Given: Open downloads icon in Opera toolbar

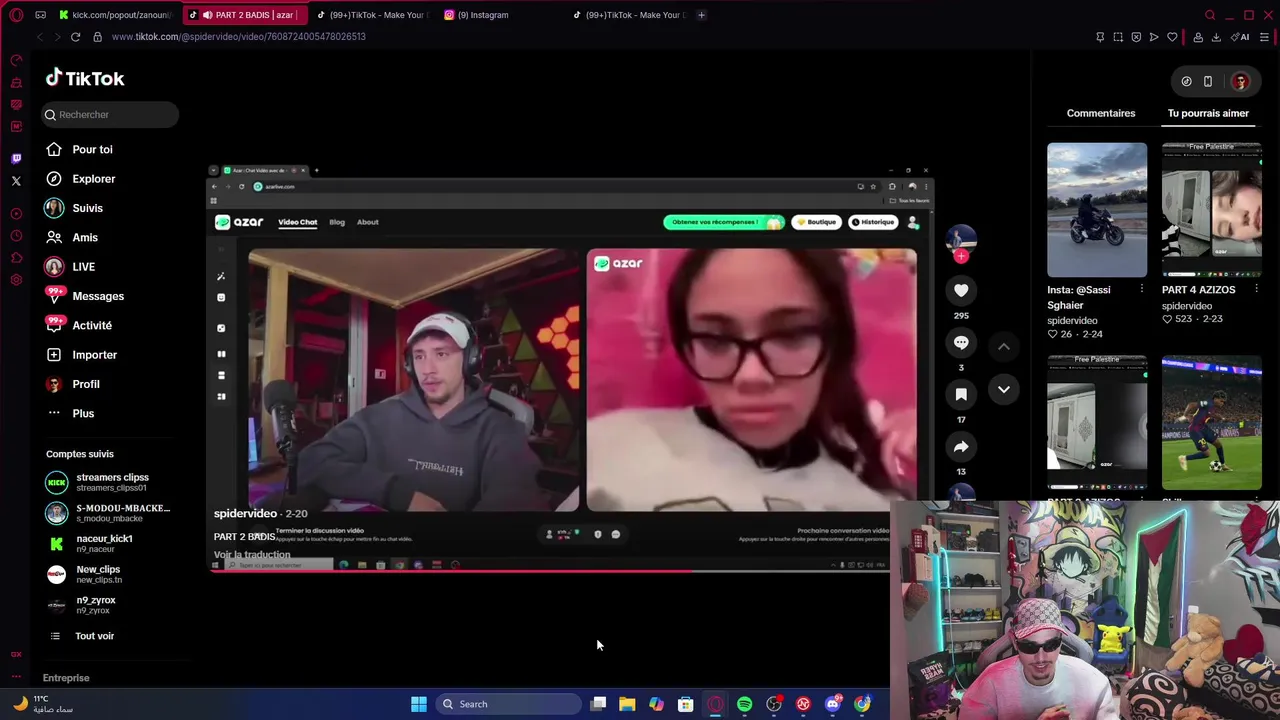Looking at the screenshot, I should 1216,37.
